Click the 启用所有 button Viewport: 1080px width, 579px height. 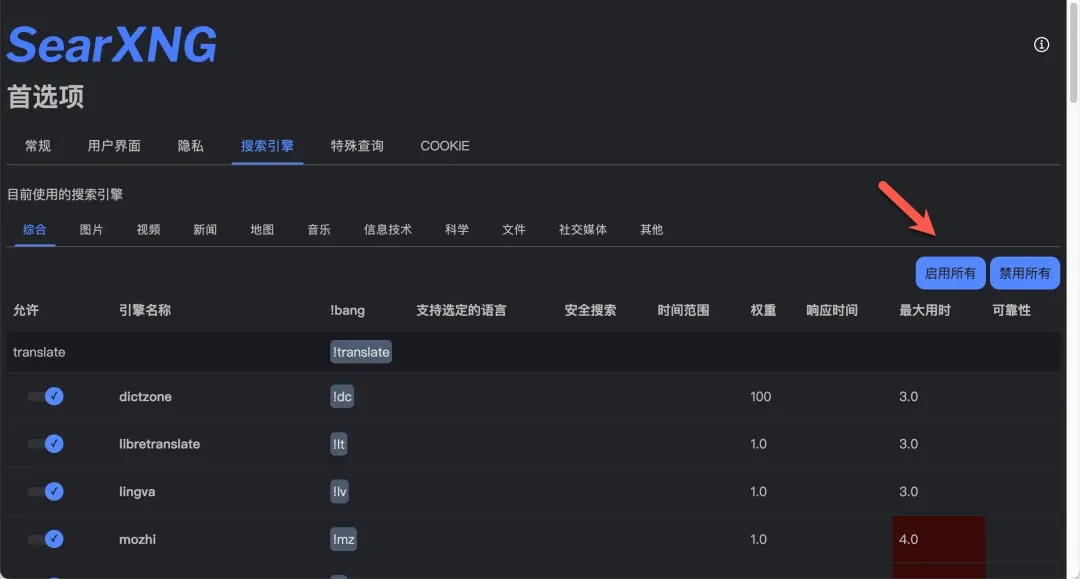click(950, 273)
